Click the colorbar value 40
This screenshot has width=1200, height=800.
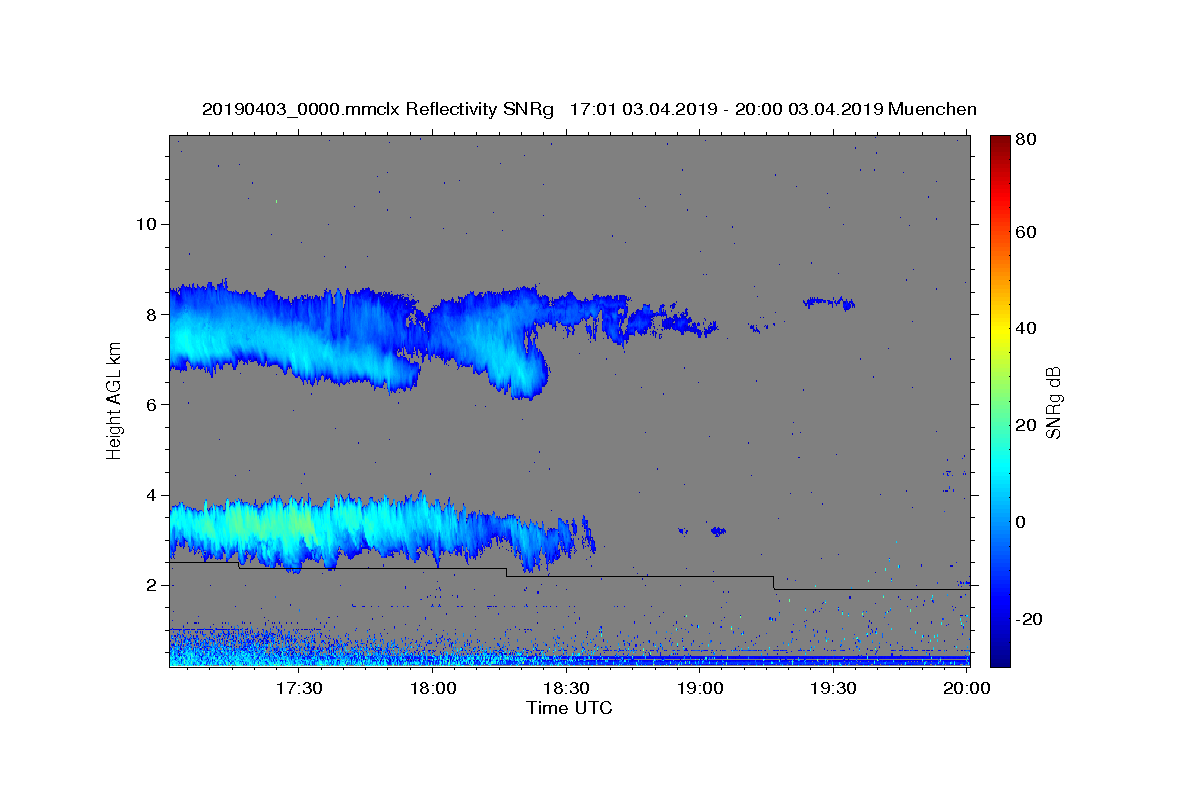pos(1027,329)
